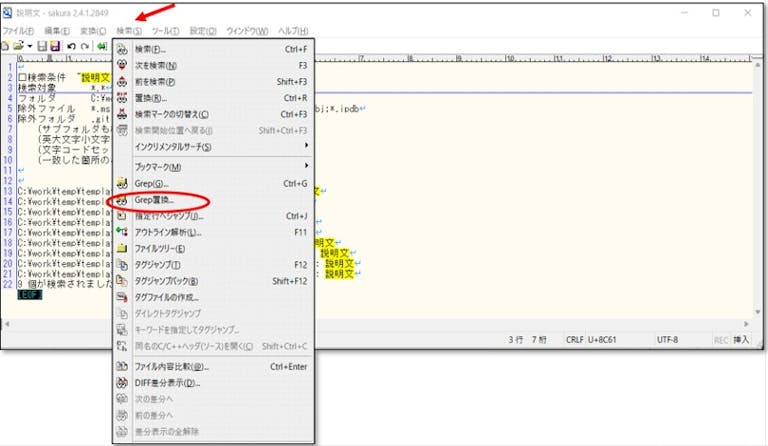768x446 pixels.
Task: Click the REC indicator in status bar
Action: [x=721, y=340]
